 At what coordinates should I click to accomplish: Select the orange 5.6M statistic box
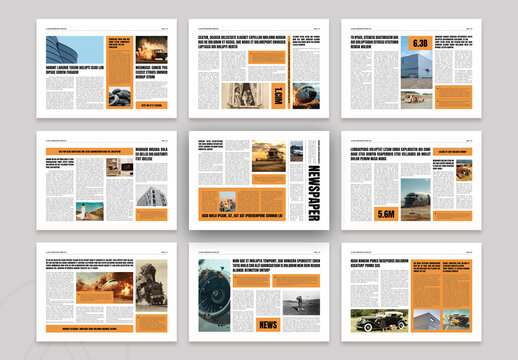(386, 214)
